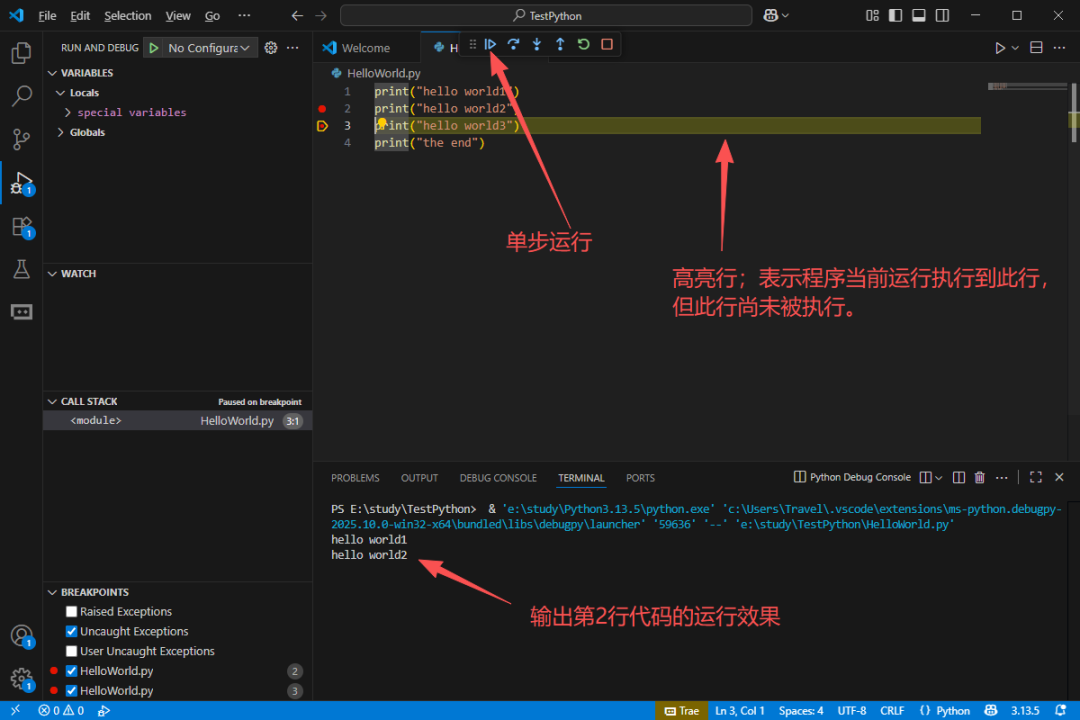Run Python file with editor play button
1080x720 pixels.
(x=999, y=48)
